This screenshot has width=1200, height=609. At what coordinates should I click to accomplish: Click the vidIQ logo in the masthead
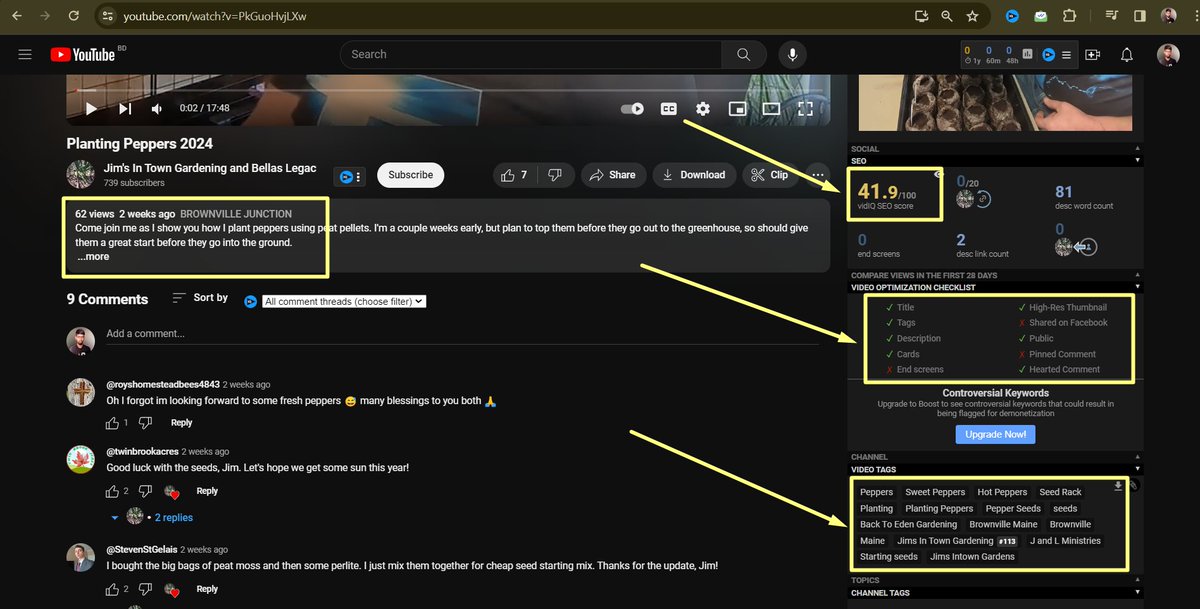[1049, 54]
